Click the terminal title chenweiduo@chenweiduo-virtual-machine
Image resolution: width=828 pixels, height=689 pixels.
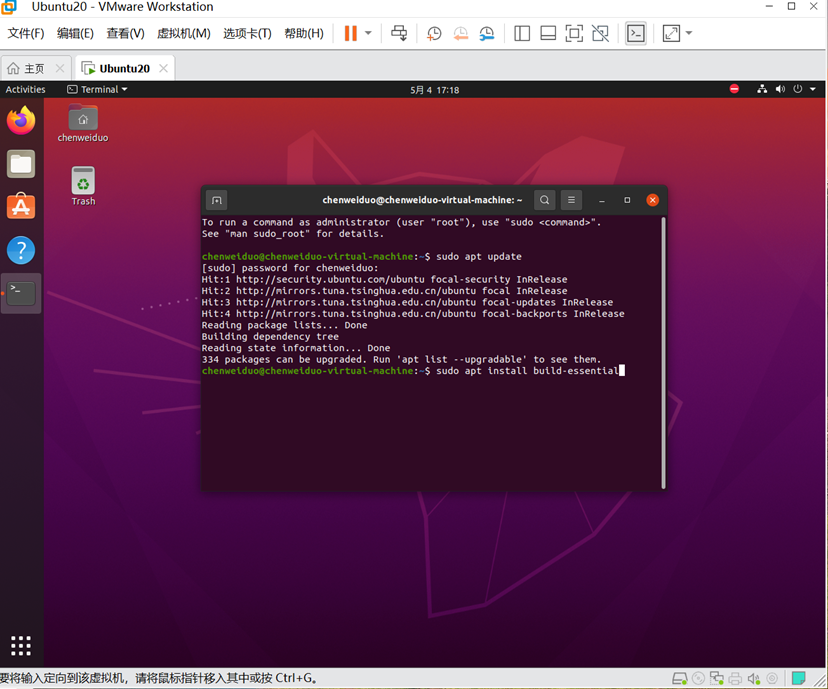(422, 200)
